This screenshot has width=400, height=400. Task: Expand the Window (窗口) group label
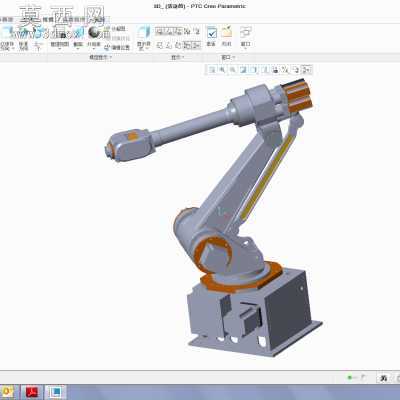point(228,57)
